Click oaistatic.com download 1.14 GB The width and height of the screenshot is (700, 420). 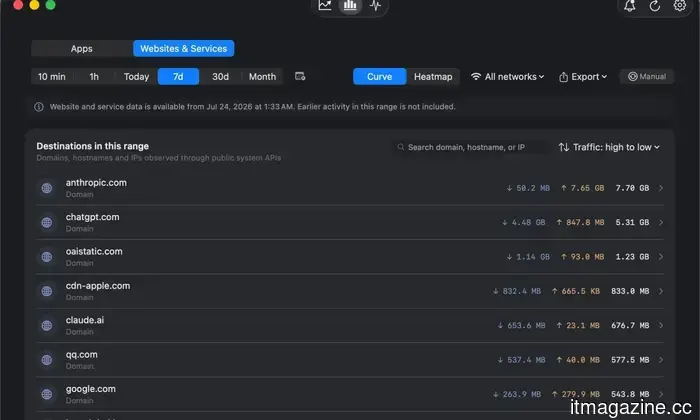[x=528, y=257]
